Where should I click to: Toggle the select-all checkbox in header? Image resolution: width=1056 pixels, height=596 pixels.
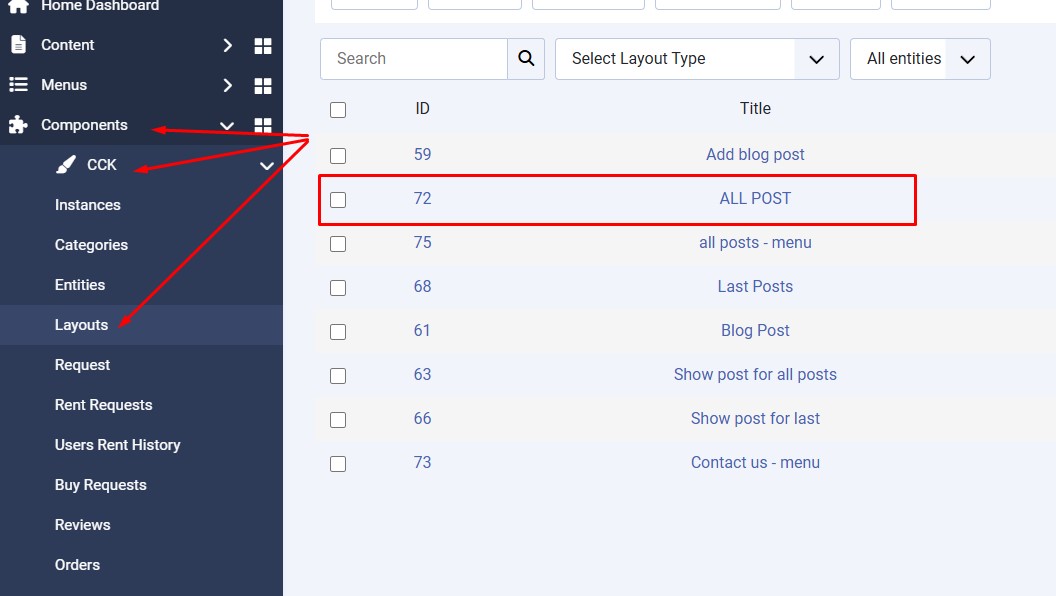pyautogui.click(x=338, y=110)
